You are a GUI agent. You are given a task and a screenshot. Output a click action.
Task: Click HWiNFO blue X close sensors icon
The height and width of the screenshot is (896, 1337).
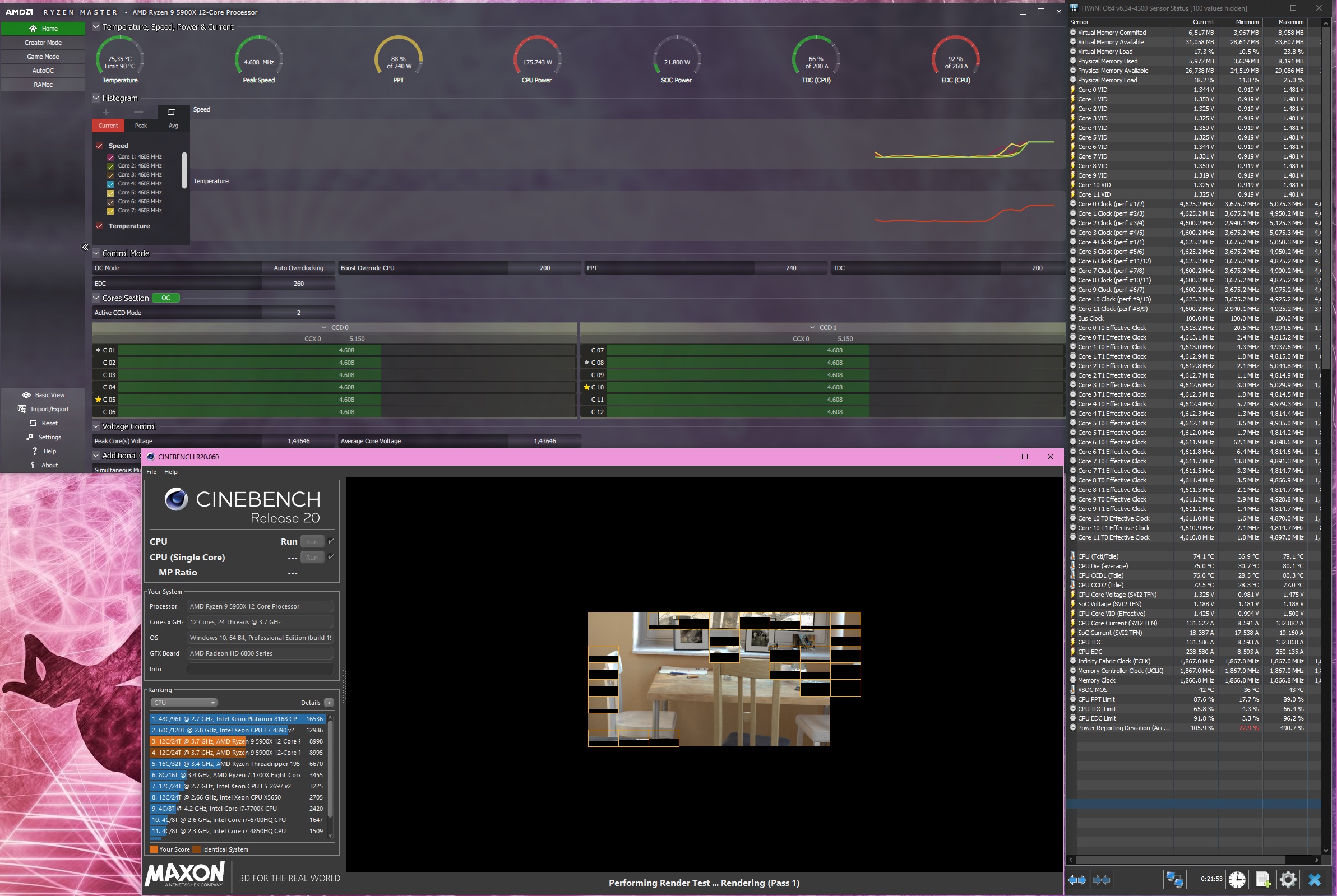pos(1315,879)
